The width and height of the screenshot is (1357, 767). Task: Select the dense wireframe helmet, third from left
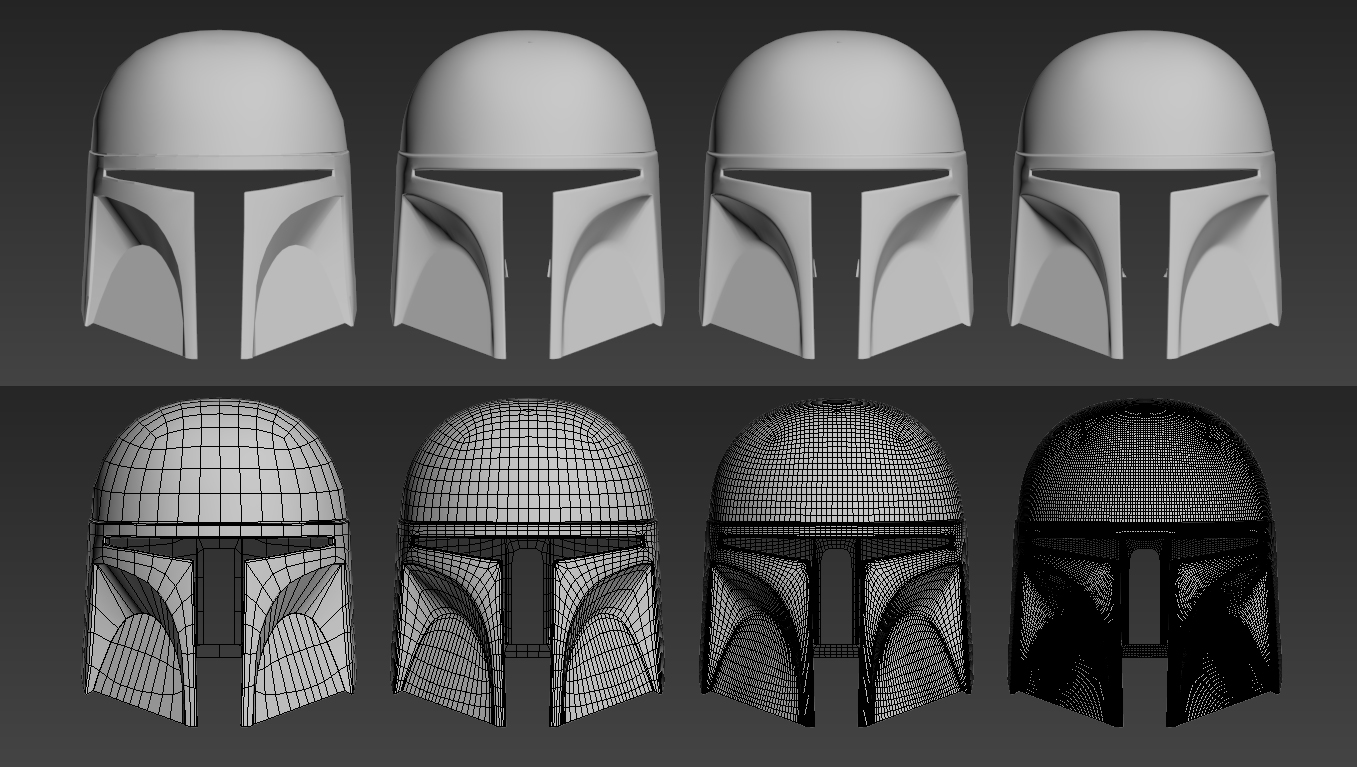pos(836,562)
